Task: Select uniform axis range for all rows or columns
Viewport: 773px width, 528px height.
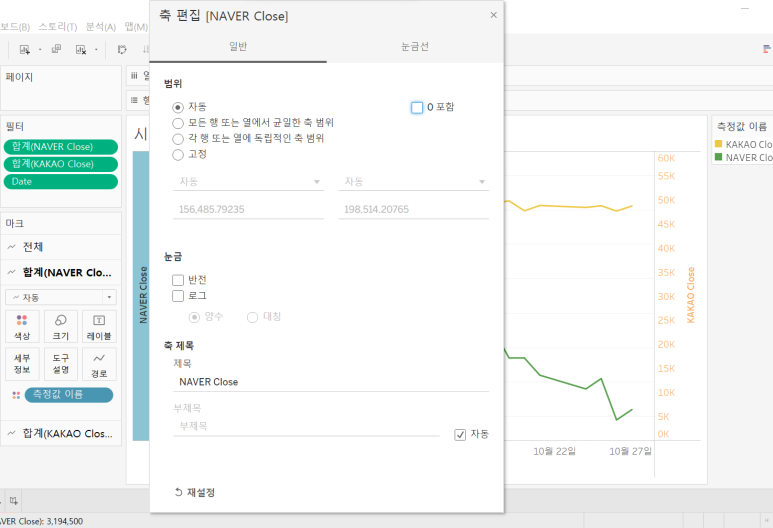Action: 178,123
